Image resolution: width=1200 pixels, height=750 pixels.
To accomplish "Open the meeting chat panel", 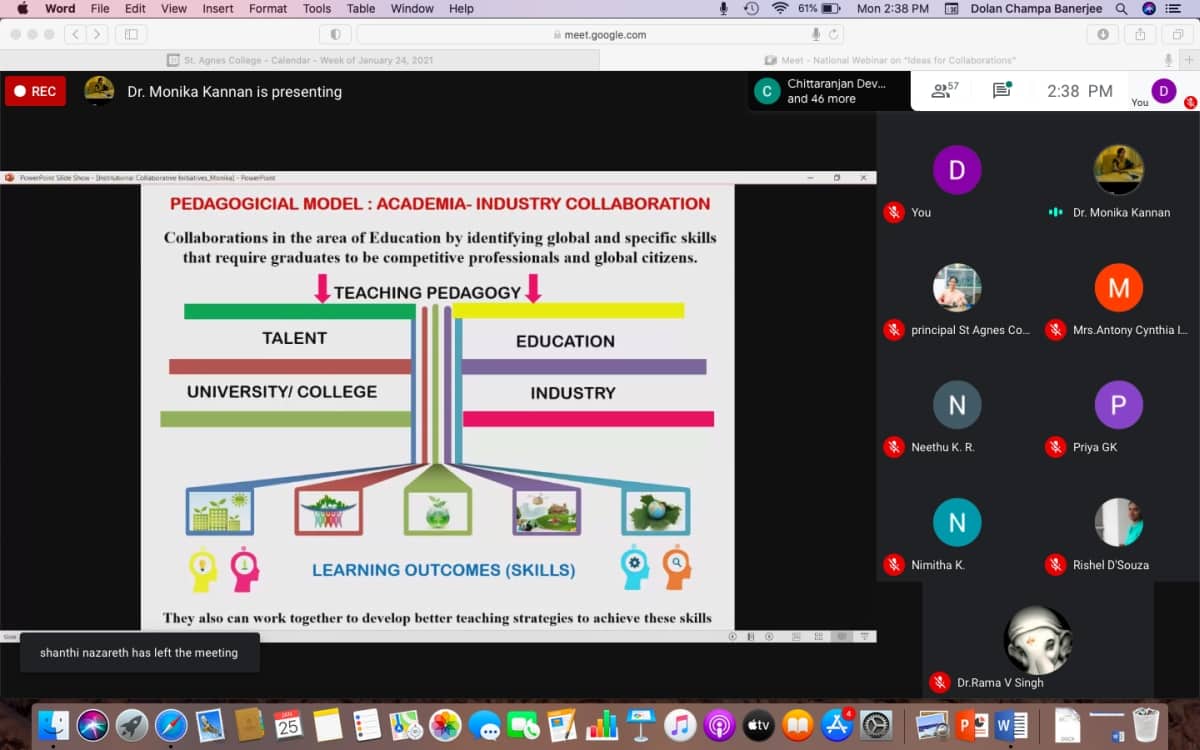I will [x=1001, y=91].
